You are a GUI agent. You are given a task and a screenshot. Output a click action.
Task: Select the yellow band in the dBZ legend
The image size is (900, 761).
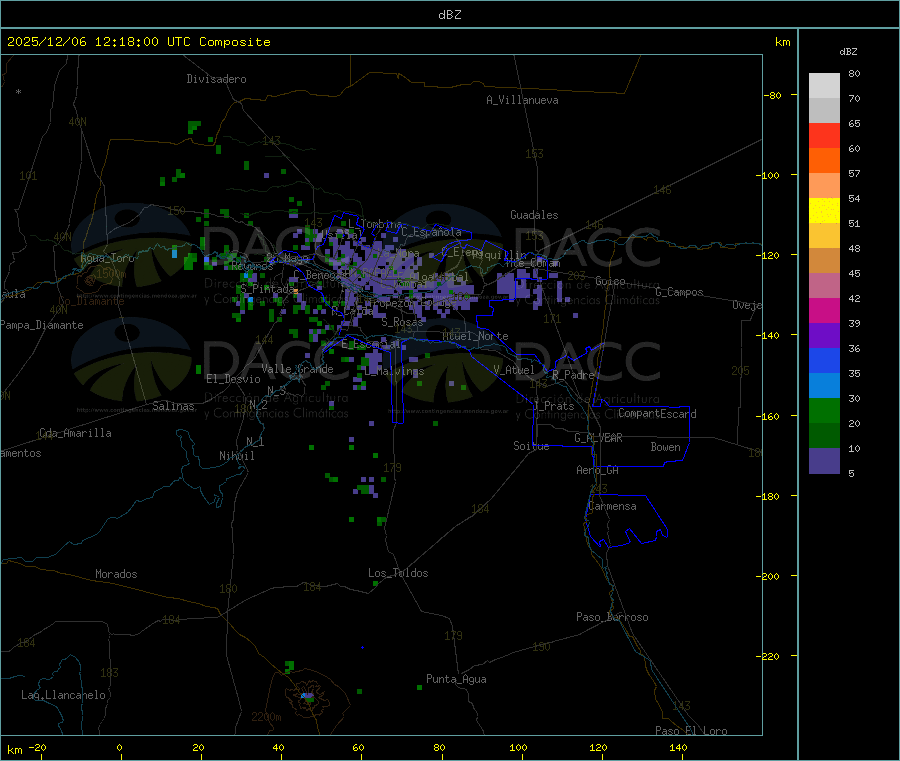824,211
